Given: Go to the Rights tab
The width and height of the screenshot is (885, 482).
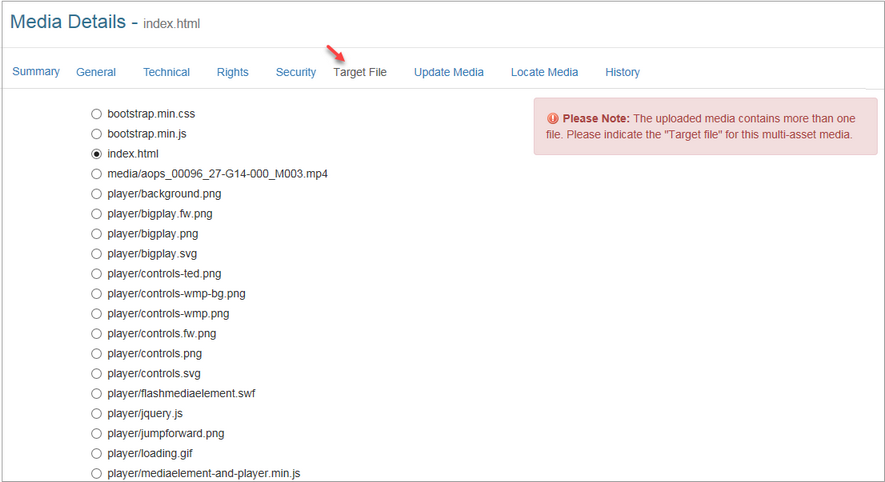Looking at the screenshot, I should 232,72.
